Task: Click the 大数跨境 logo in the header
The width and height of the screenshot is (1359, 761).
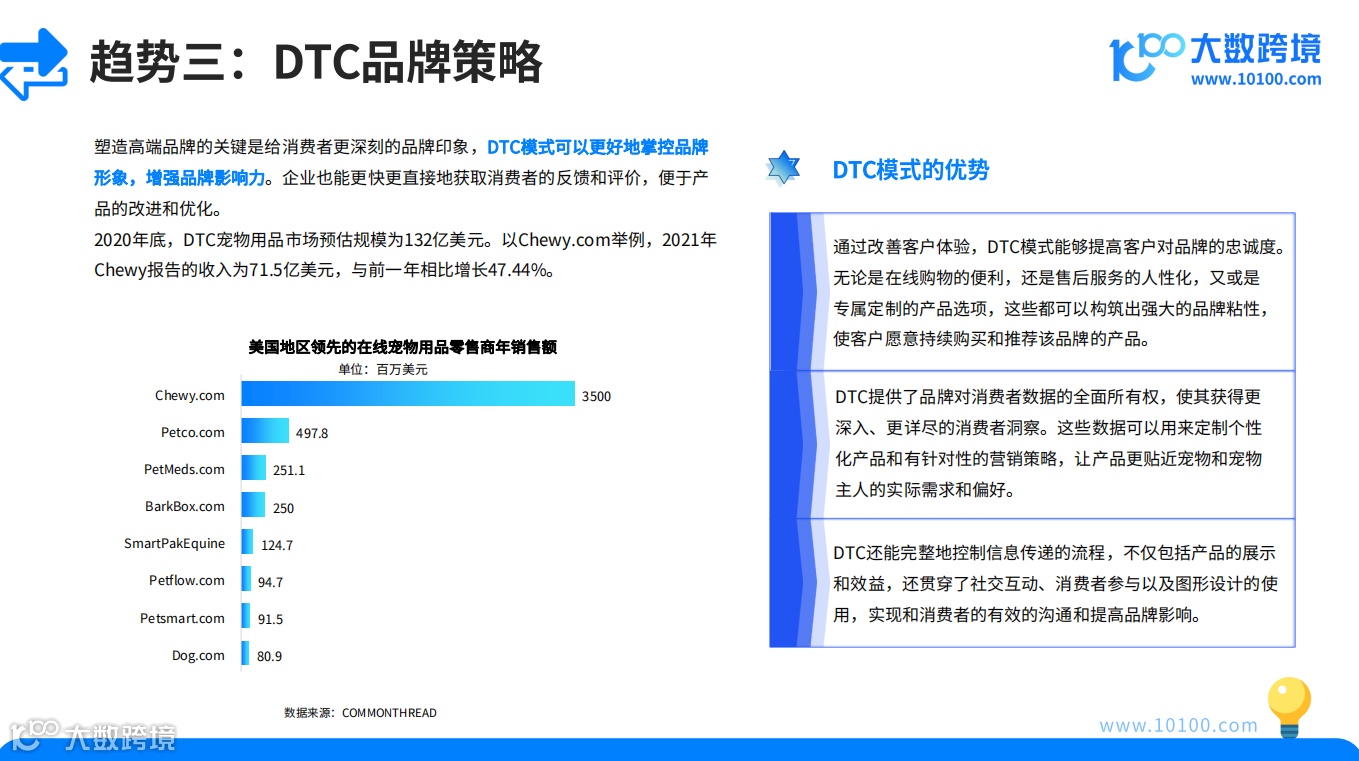Action: point(1215,57)
